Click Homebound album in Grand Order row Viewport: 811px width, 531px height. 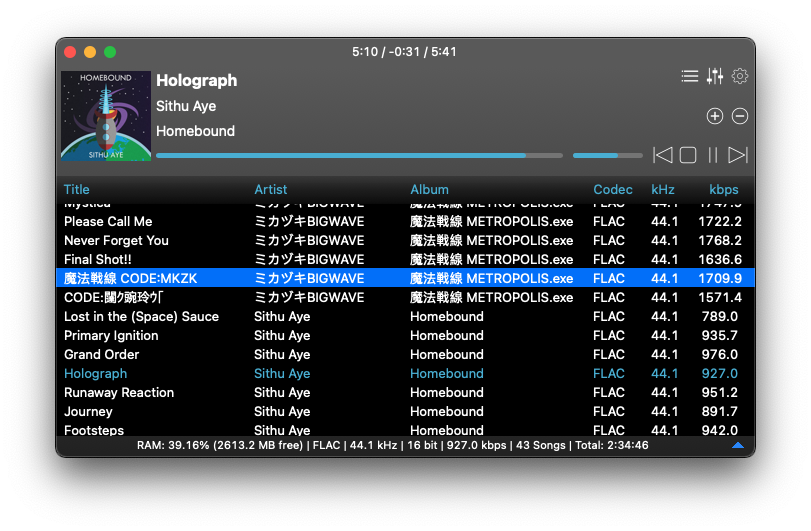447,354
